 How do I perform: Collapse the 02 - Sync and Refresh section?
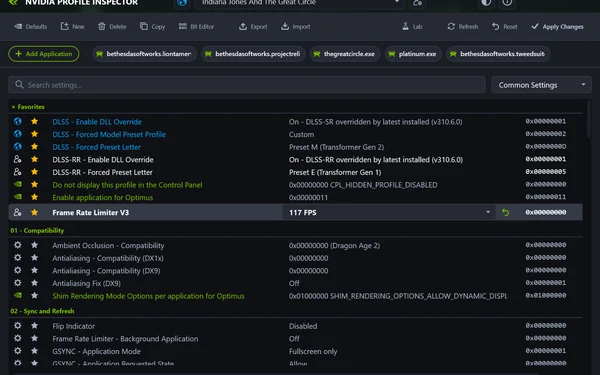pos(42,311)
